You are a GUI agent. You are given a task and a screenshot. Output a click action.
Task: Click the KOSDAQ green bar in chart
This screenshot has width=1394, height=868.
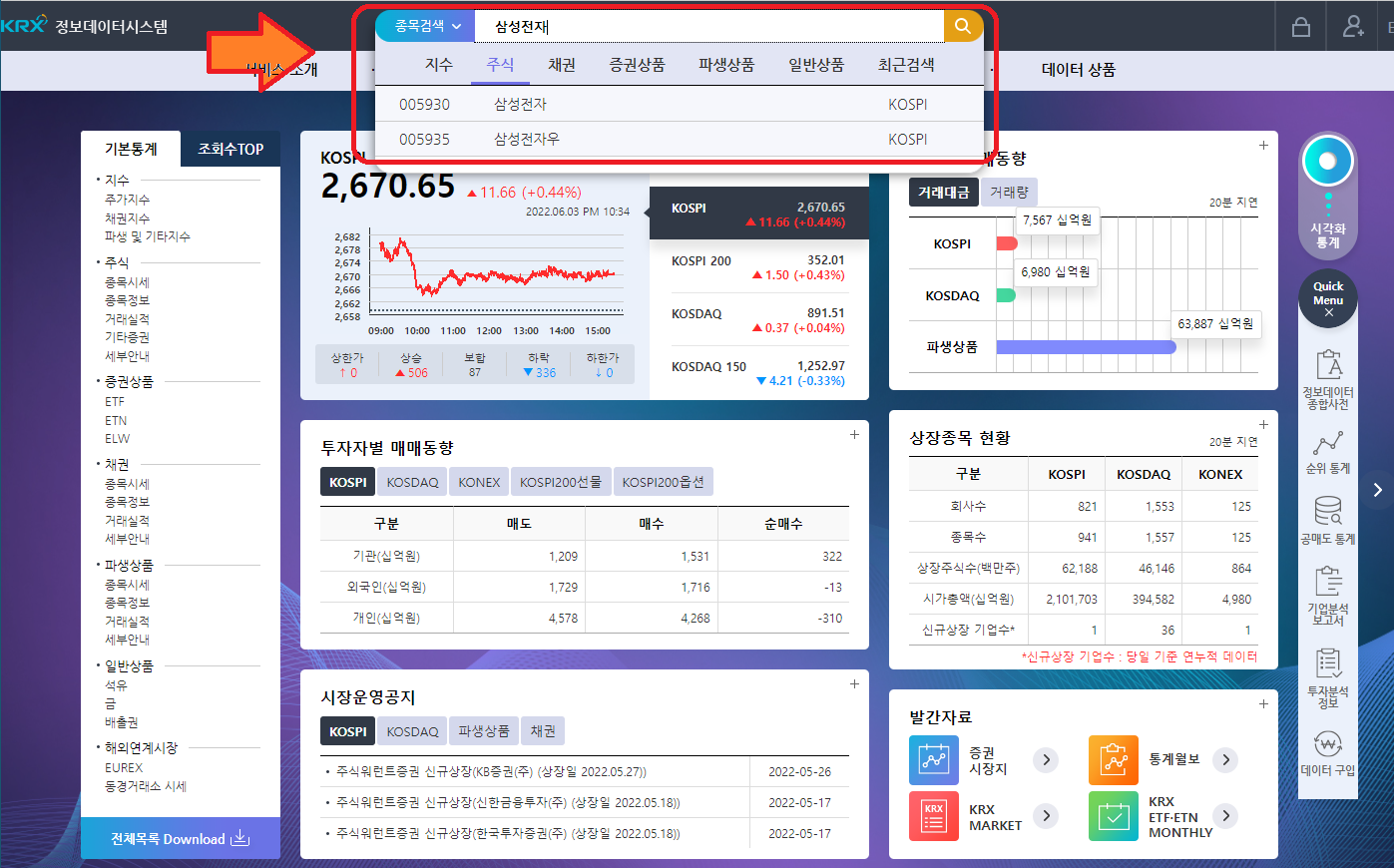1006,295
